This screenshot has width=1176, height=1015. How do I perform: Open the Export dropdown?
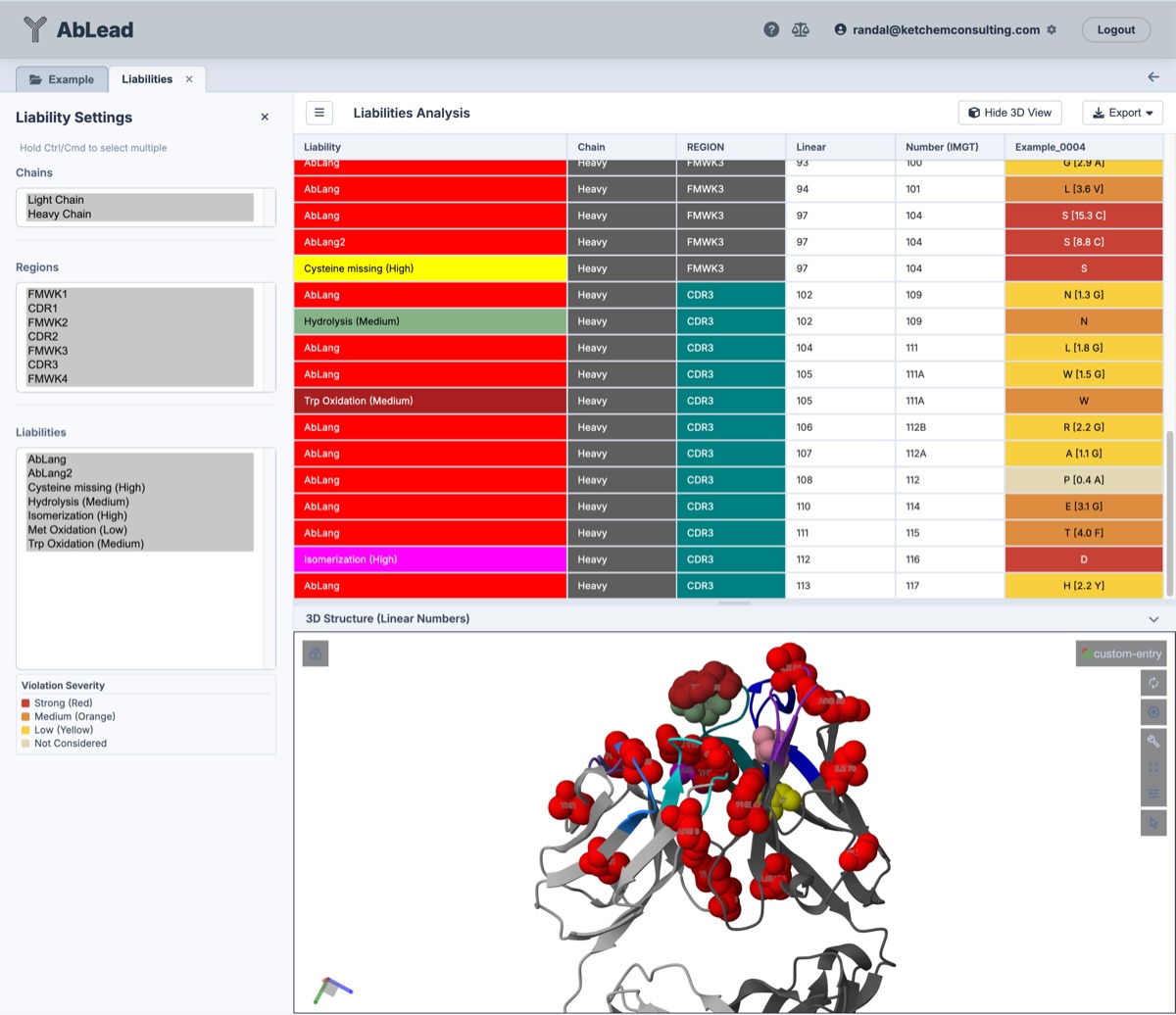1122,113
